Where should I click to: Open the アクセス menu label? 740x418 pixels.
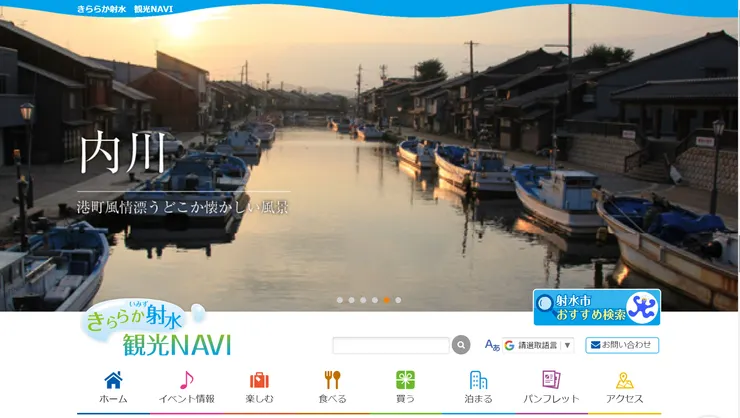pos(624,399)
